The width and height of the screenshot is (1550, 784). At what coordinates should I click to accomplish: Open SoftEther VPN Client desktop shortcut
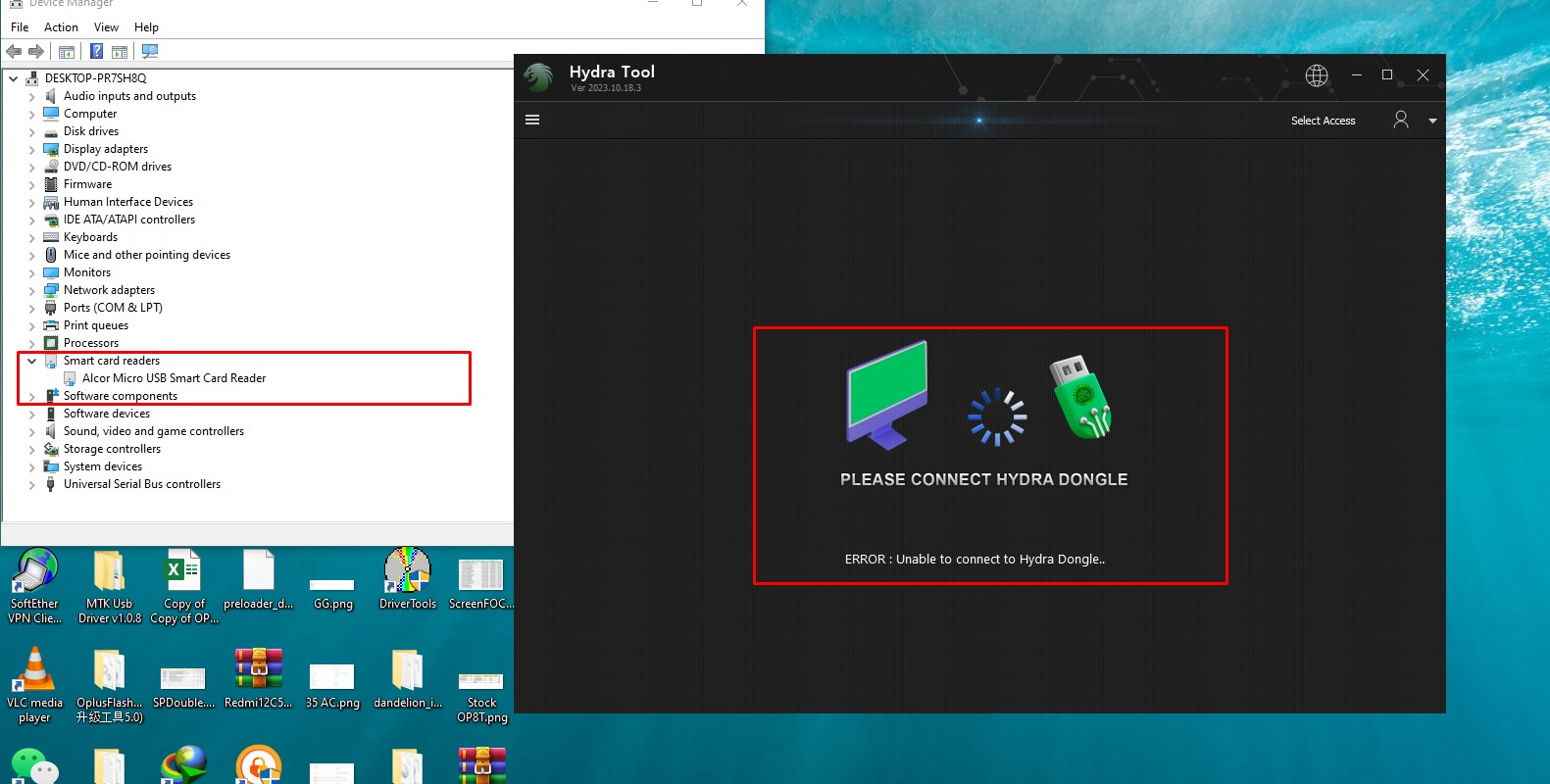[x=34, y=586]
